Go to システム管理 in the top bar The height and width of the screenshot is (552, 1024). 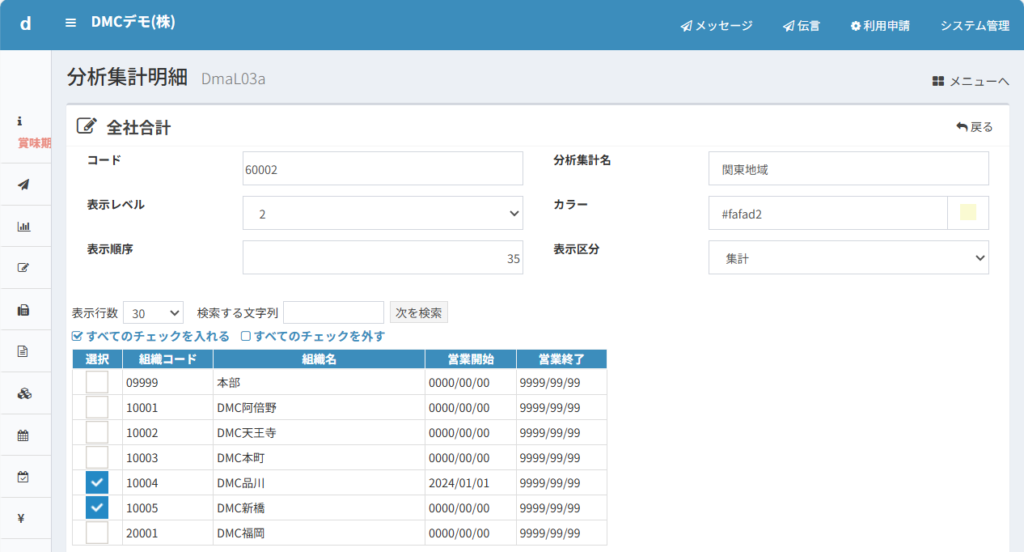coord(974,25)
